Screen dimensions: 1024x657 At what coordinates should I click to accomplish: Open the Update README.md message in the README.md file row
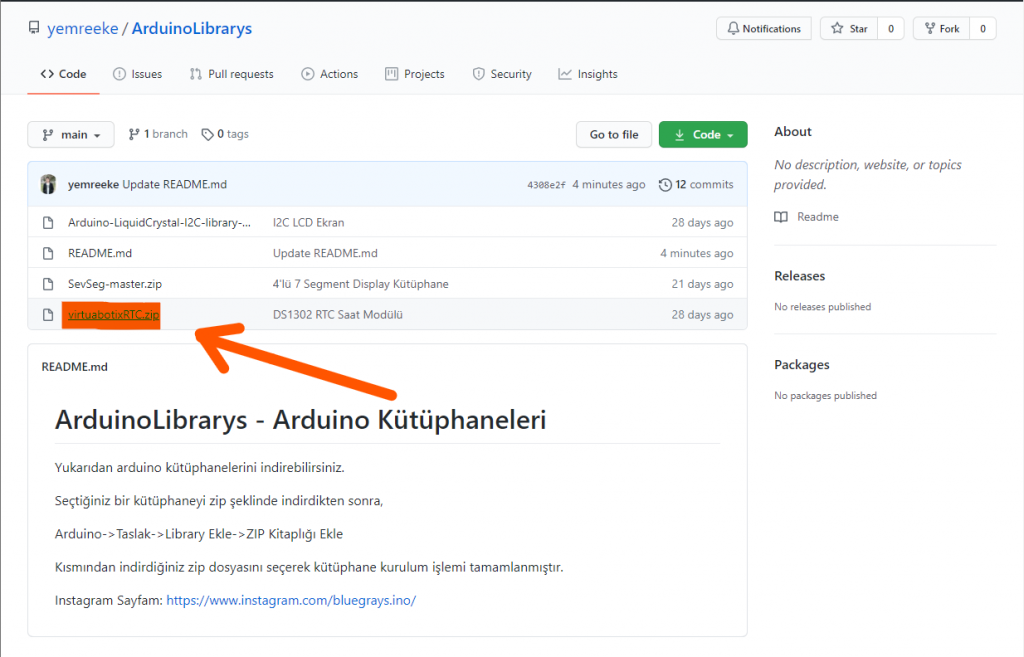(x=325, y=253)
